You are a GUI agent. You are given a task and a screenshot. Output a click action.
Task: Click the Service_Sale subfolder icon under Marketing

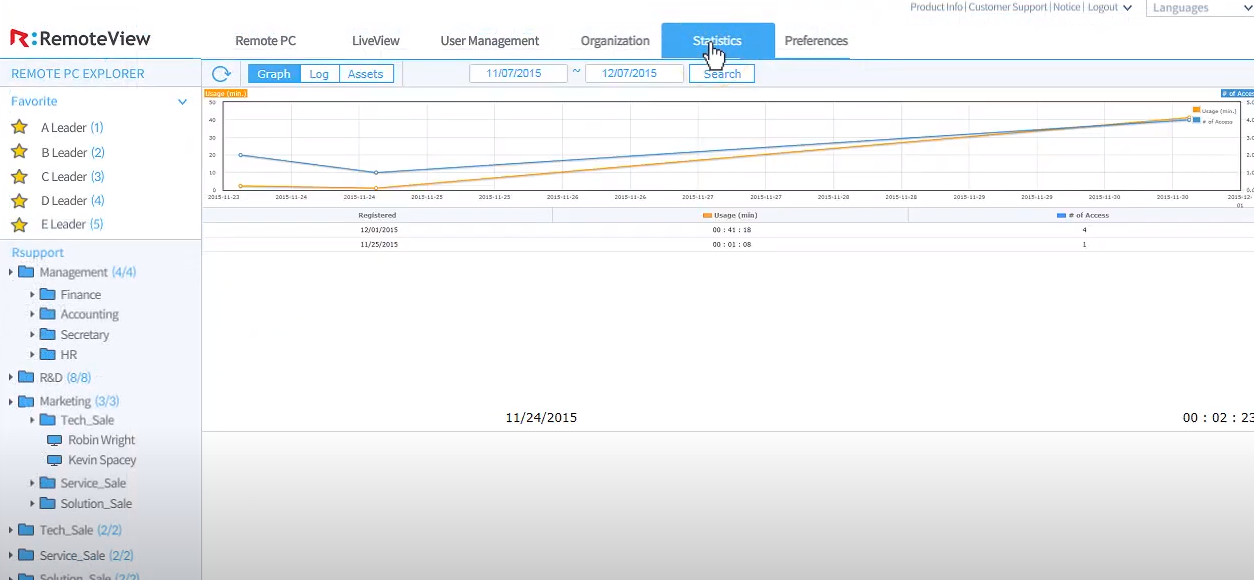pyautogui.click(x=47, y=483)
